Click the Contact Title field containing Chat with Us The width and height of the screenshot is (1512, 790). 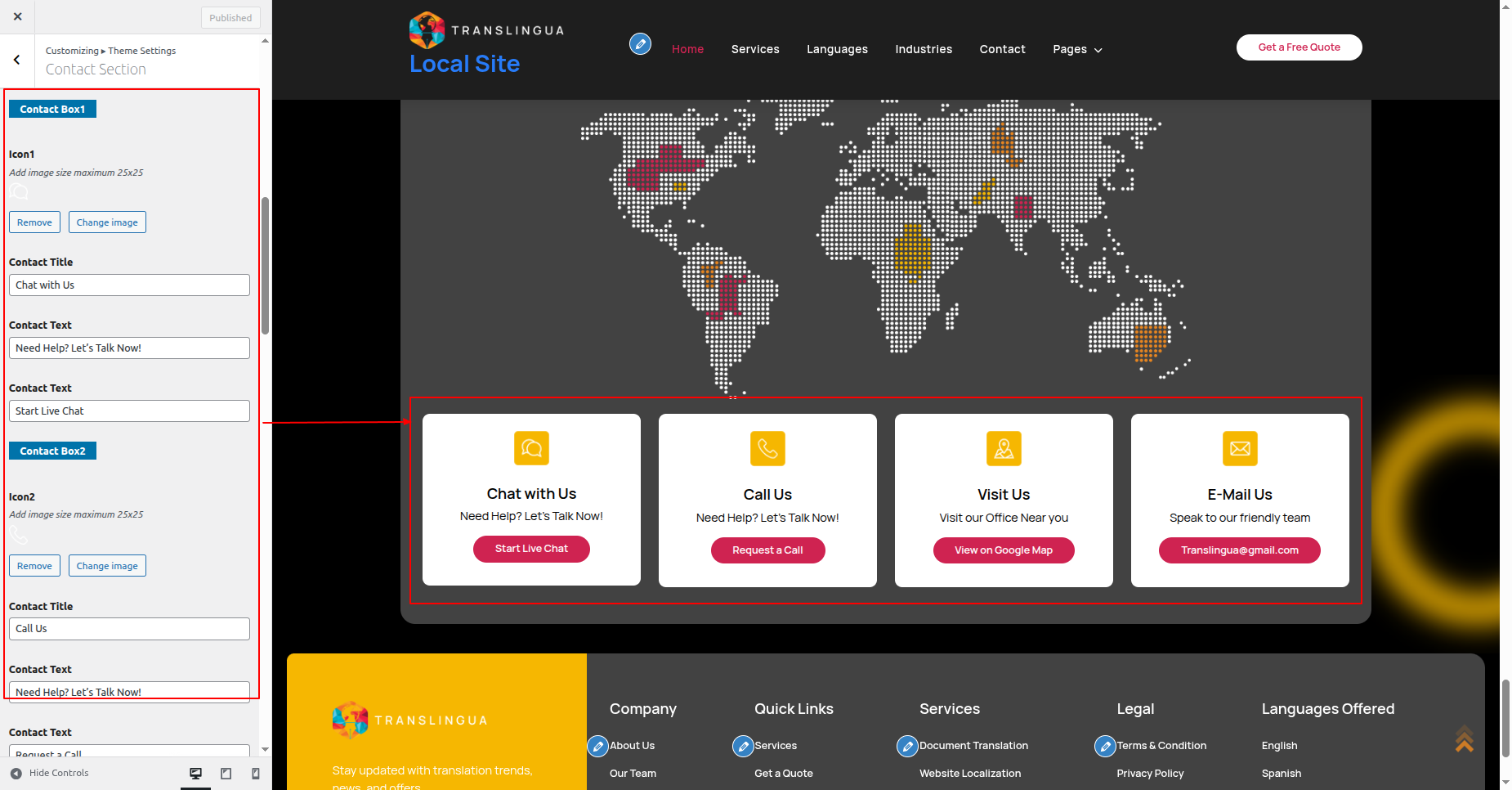pyautogui.click(x=129, y=285)
